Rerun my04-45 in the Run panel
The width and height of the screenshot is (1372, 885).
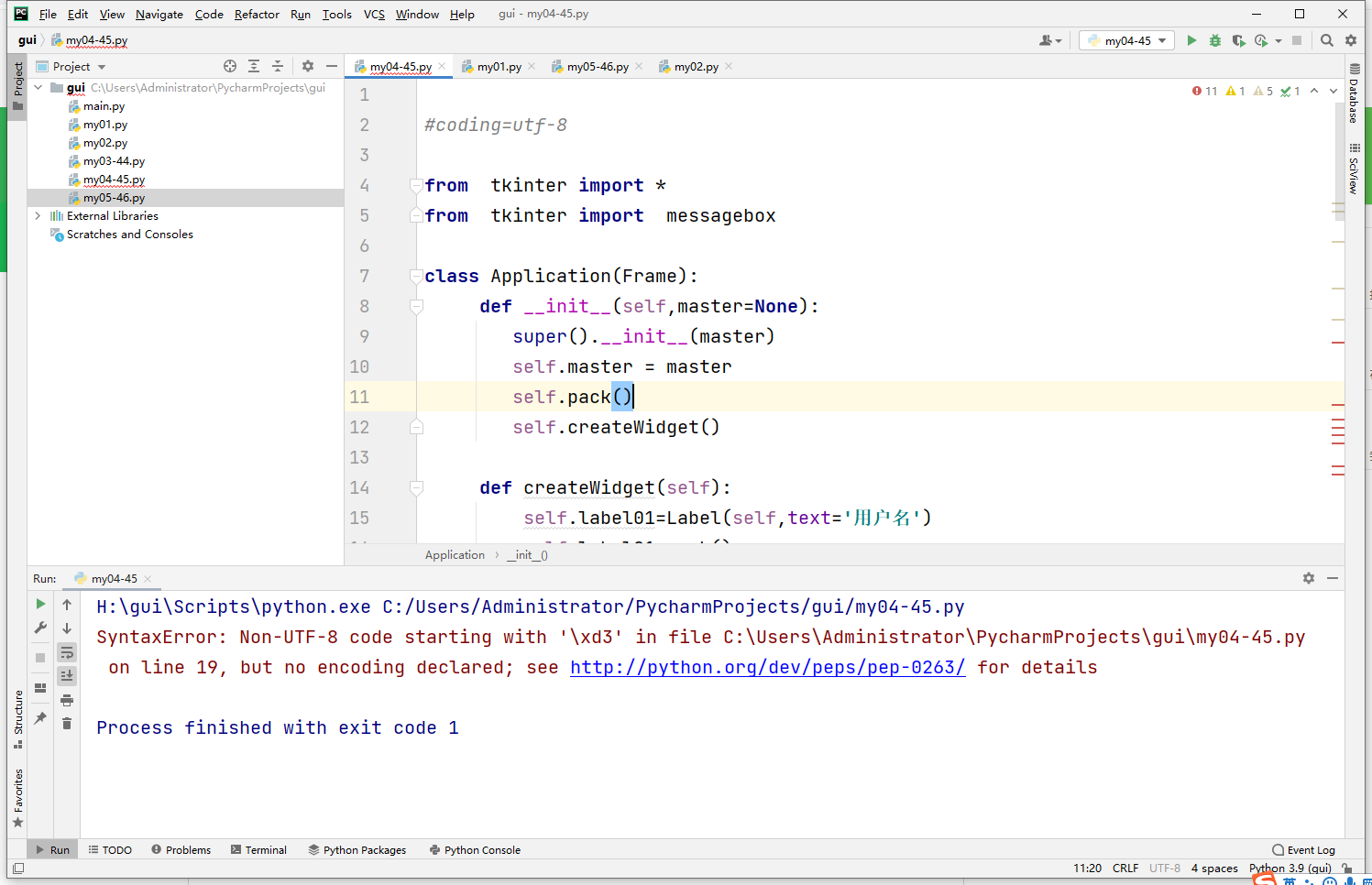(x=40, y=604)
